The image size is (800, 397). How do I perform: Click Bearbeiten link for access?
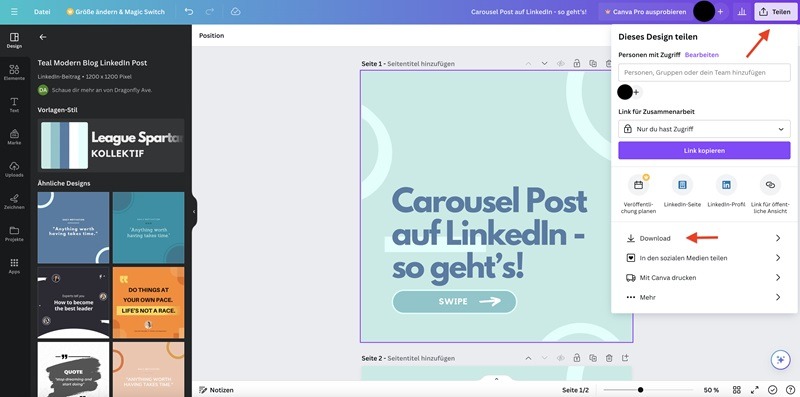pyautogui.click(x=702, y=55)
